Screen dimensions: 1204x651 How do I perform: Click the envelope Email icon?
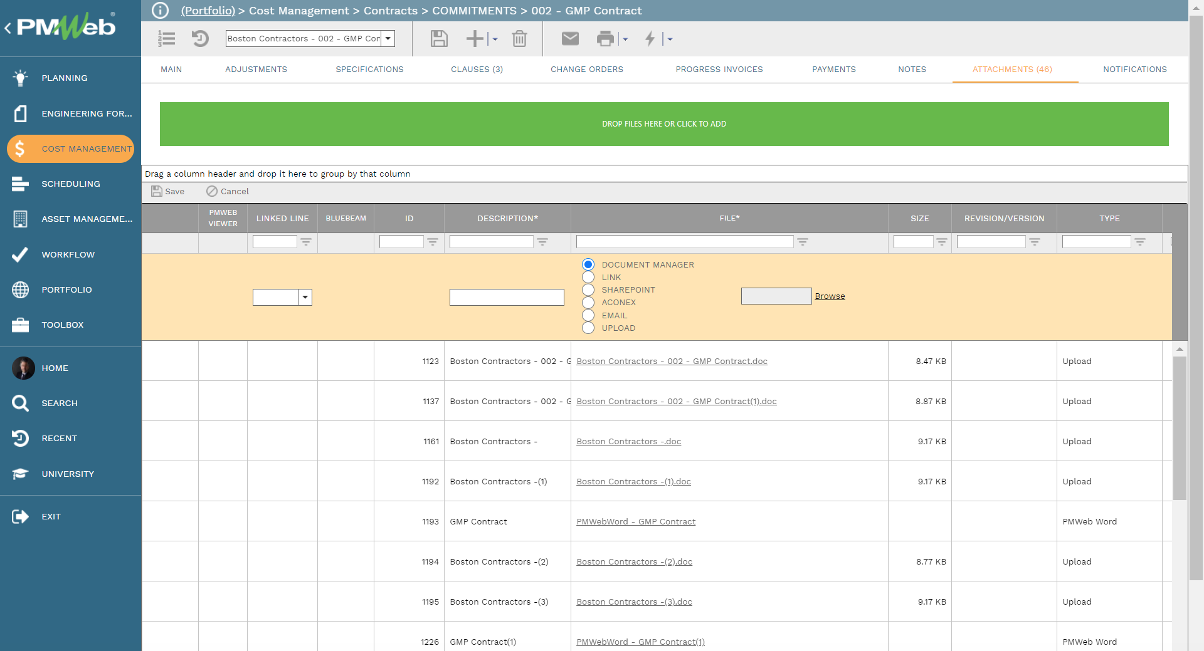point(570,39)
